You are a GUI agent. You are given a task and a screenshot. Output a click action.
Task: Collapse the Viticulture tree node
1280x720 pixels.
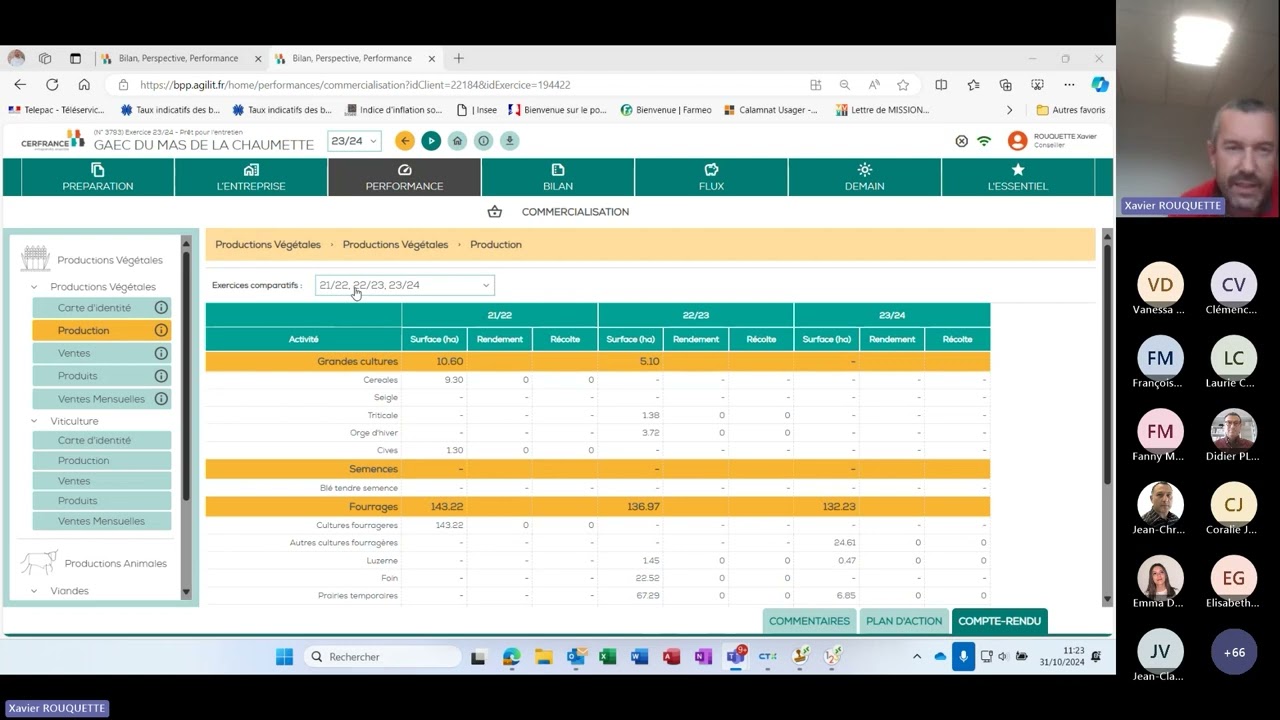[33, 421]
